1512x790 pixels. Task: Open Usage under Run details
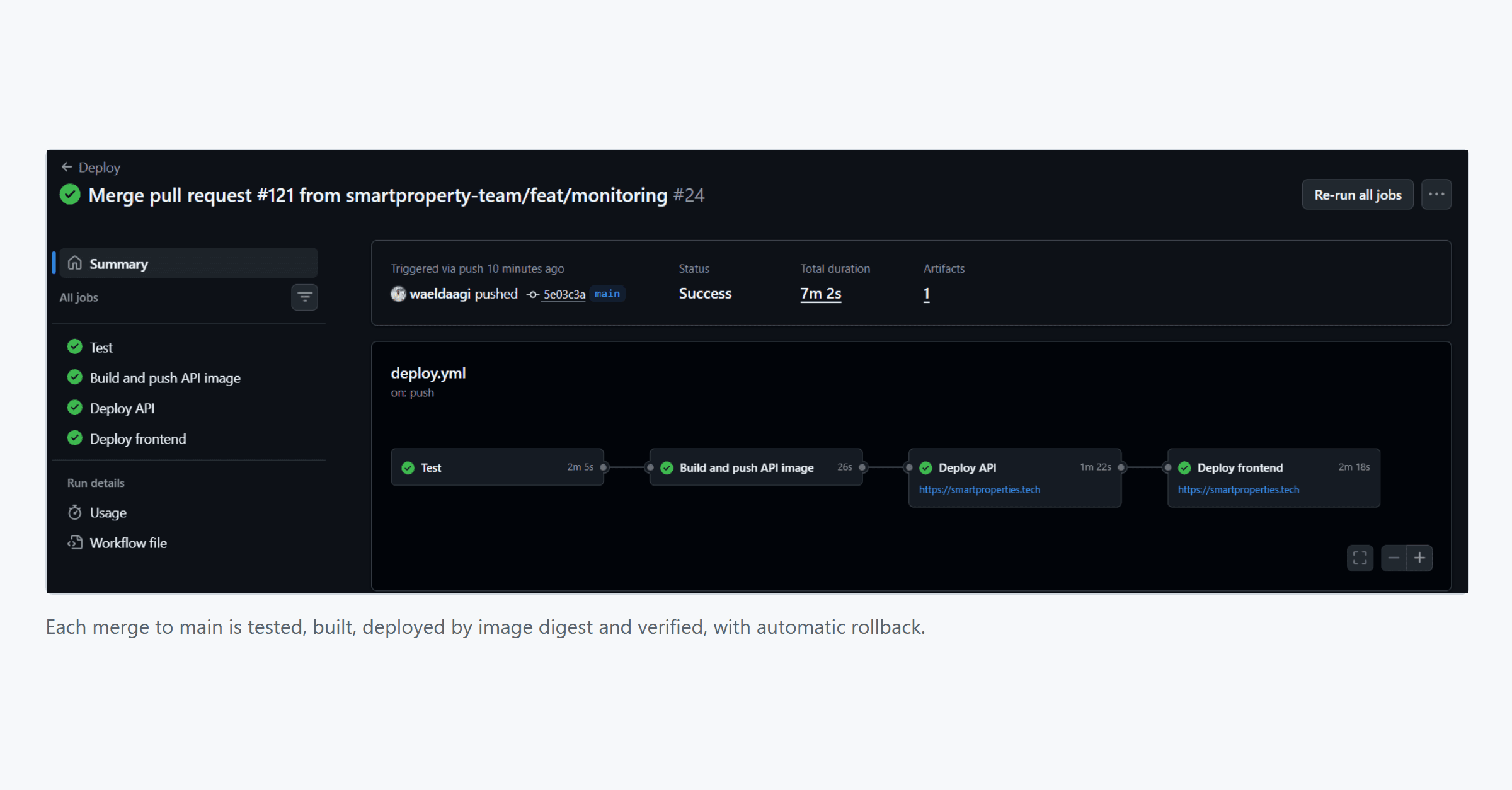(x=108, y=513)
